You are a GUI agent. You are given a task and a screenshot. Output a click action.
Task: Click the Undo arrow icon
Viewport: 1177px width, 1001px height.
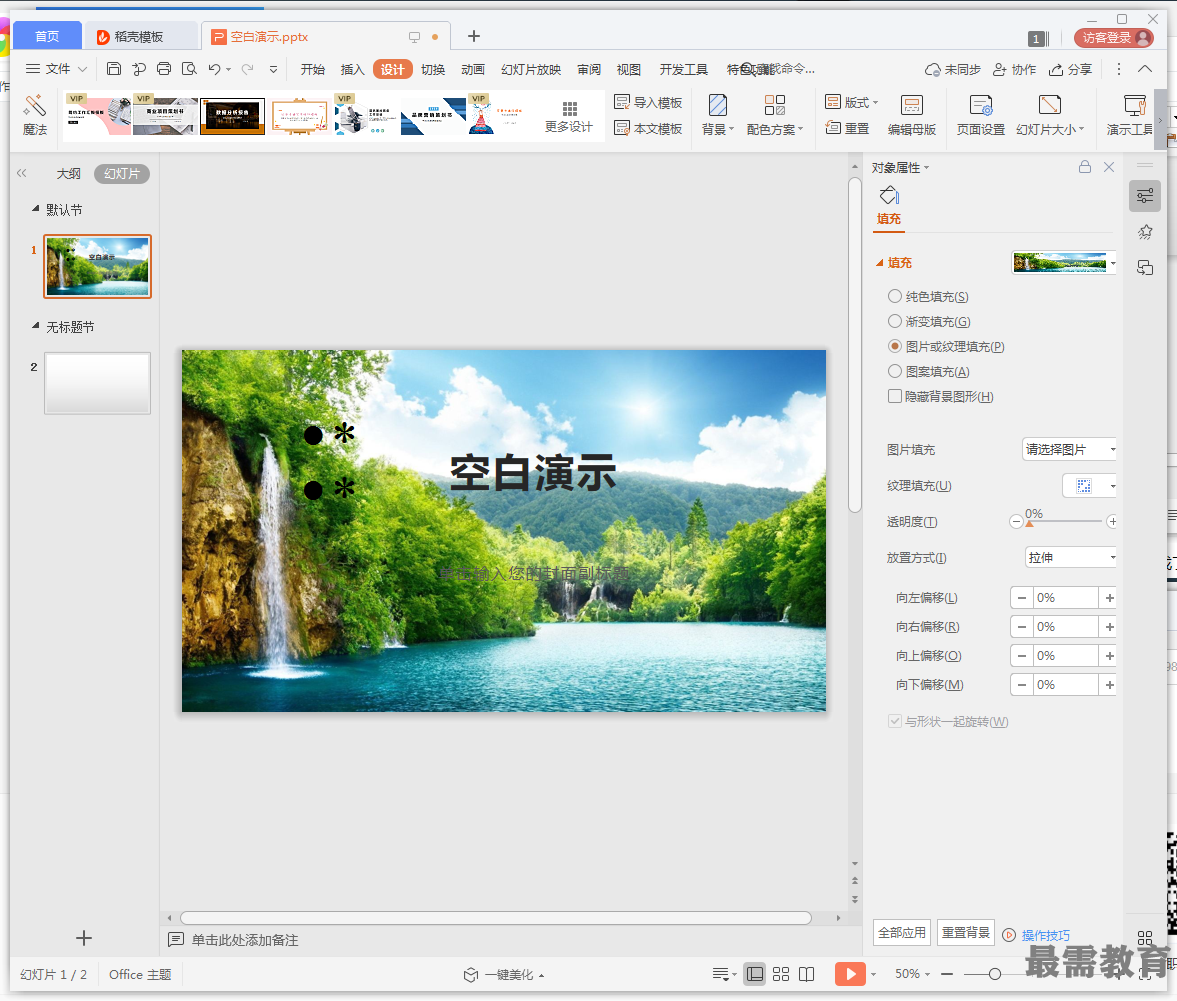pos(215,69)
